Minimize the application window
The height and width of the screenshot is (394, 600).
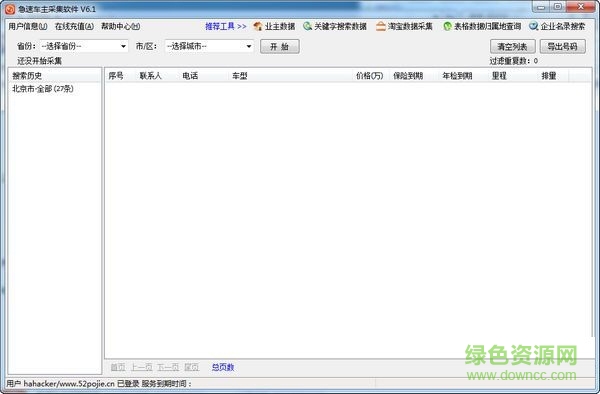point(541,7)
